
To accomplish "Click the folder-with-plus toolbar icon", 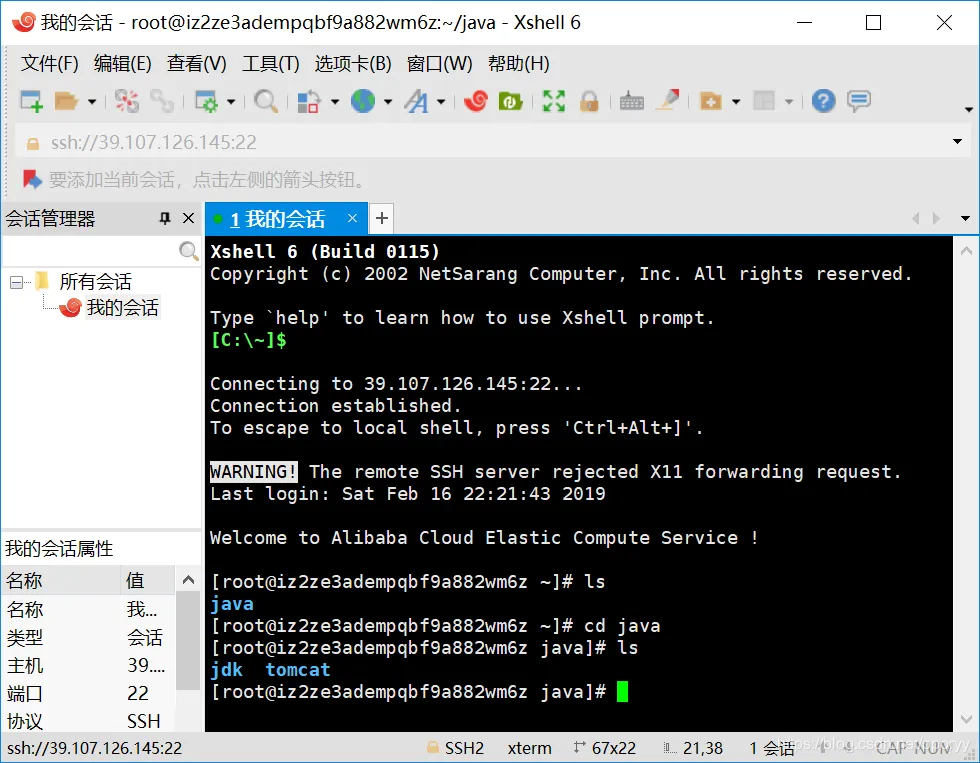I will click(711, 101).
